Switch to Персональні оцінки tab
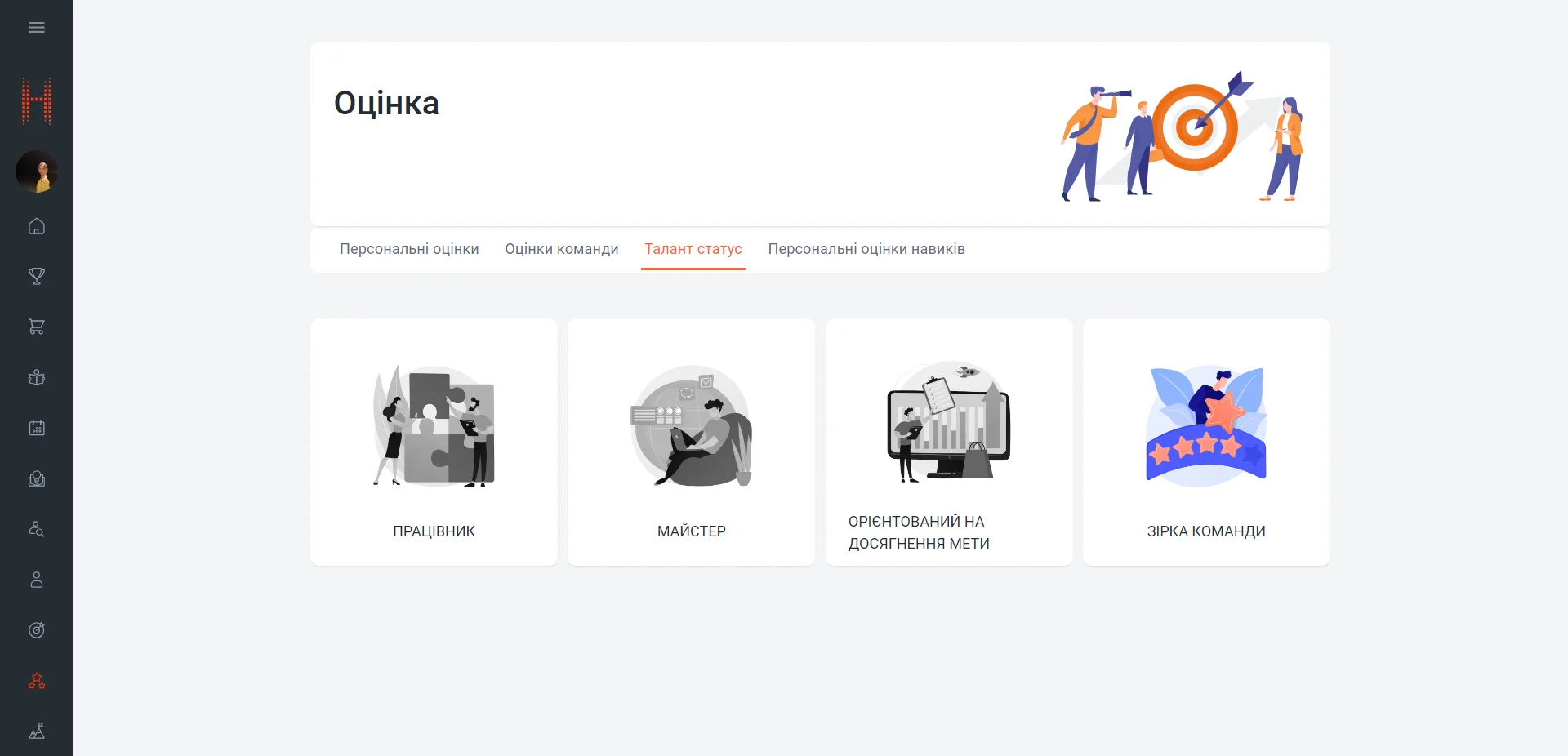 click(409, 249)
